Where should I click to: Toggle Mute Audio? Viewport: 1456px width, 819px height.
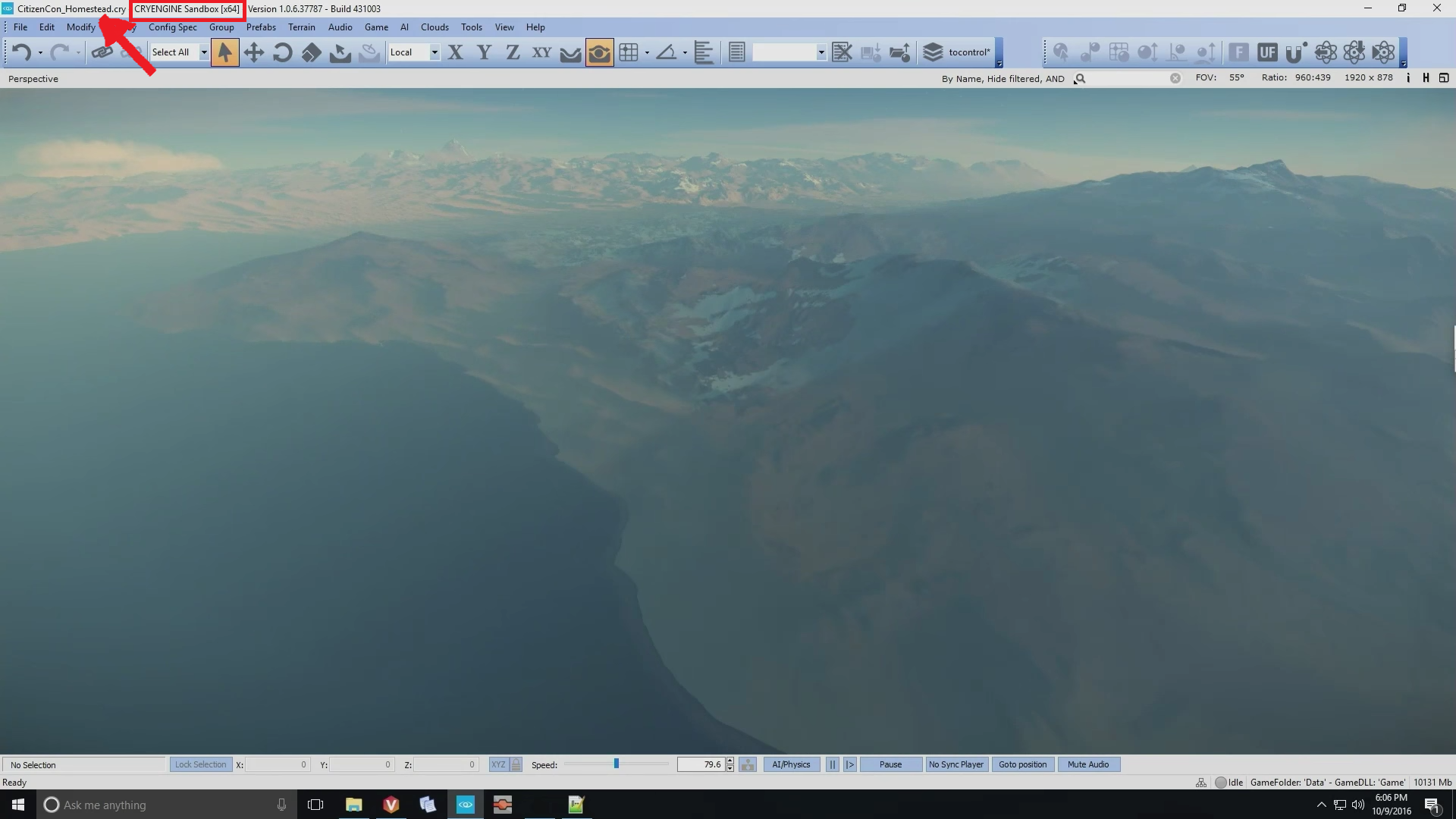click(1087, 764)
